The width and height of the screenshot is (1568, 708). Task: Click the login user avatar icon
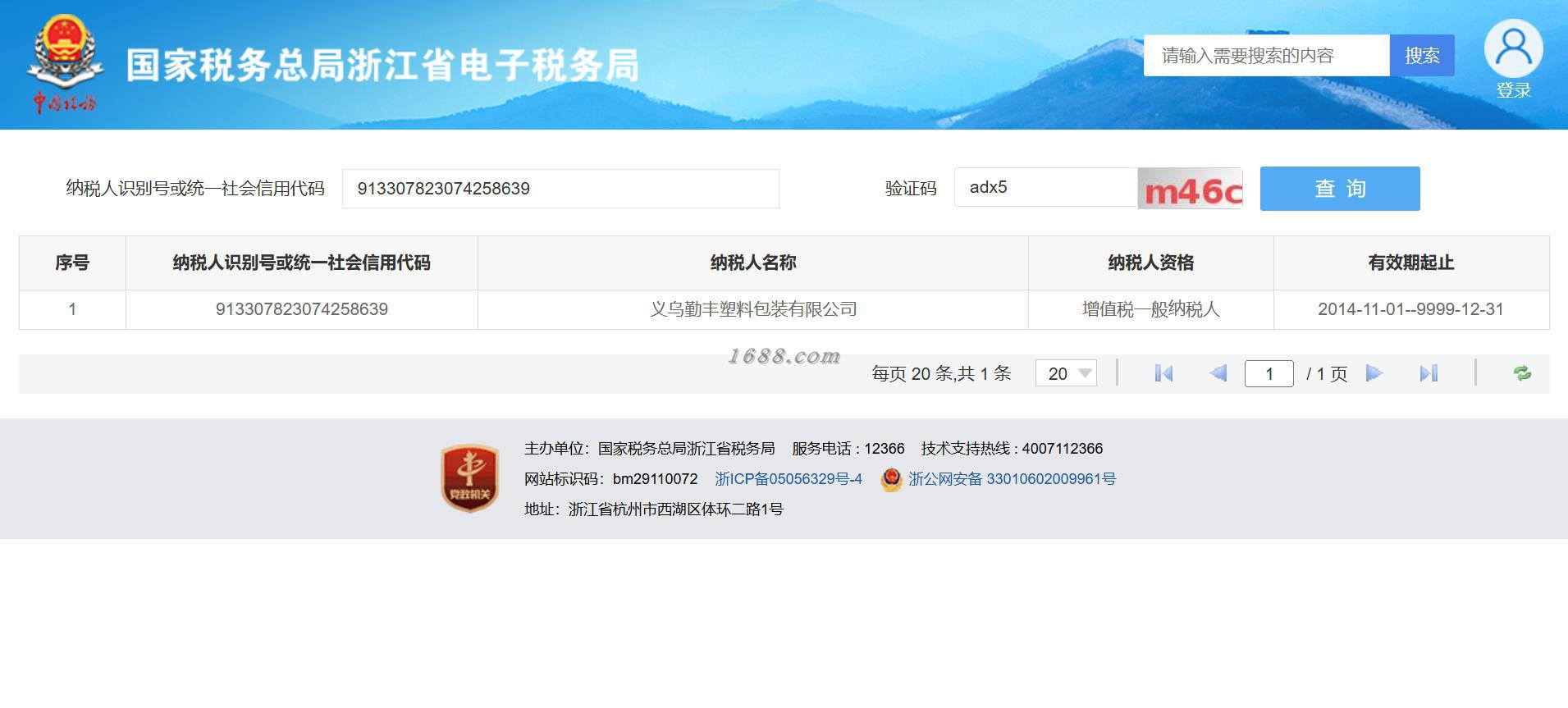(1513, 48)
